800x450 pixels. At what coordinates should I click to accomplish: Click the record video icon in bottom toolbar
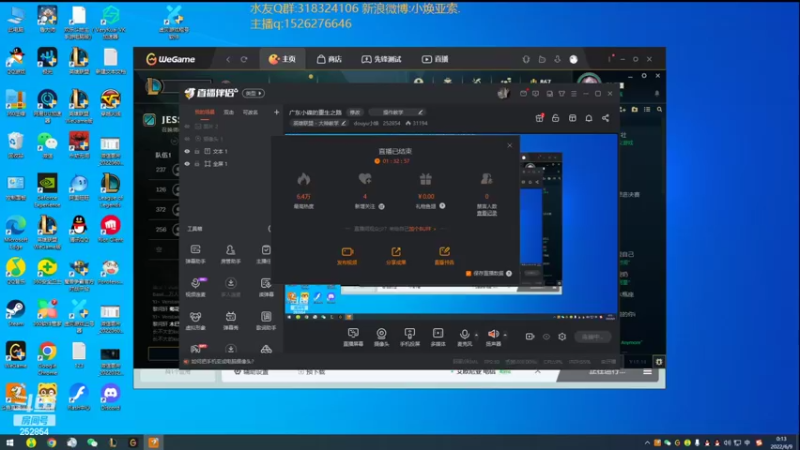[530, 337]
